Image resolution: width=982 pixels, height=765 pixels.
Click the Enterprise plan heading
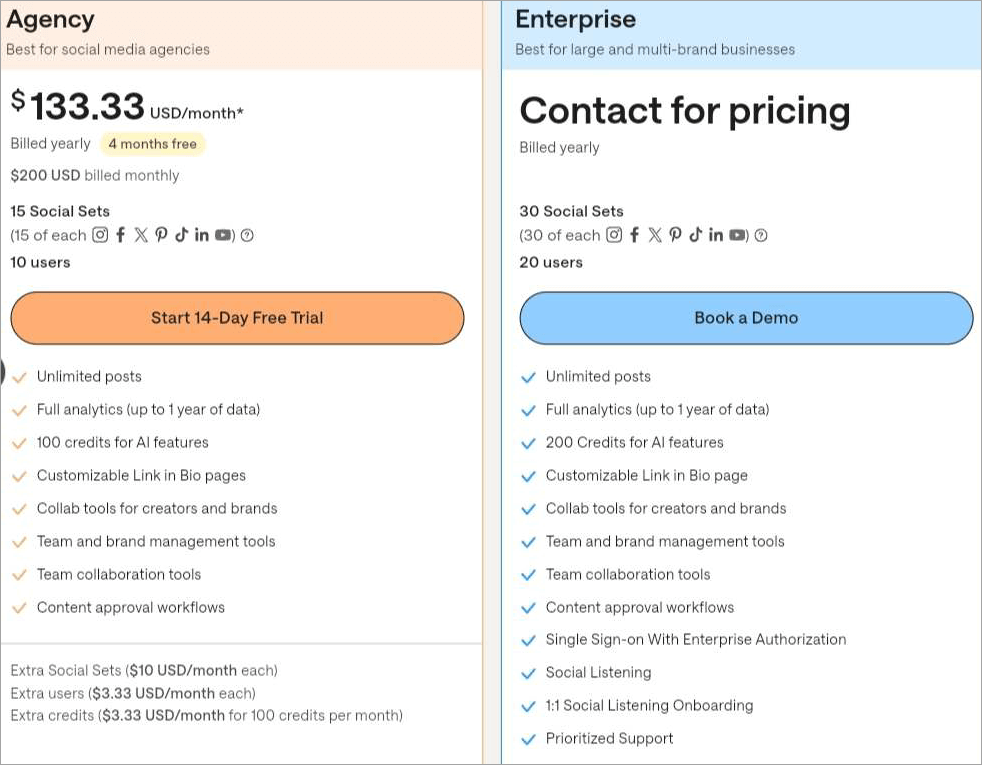575,19
